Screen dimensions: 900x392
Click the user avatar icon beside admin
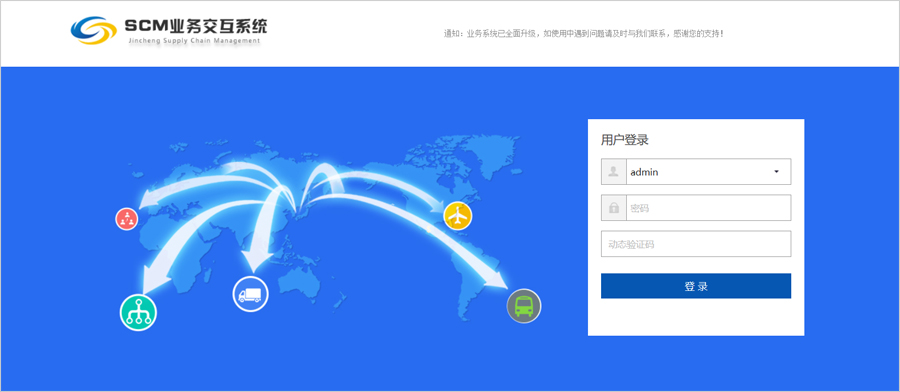(614, 172)
